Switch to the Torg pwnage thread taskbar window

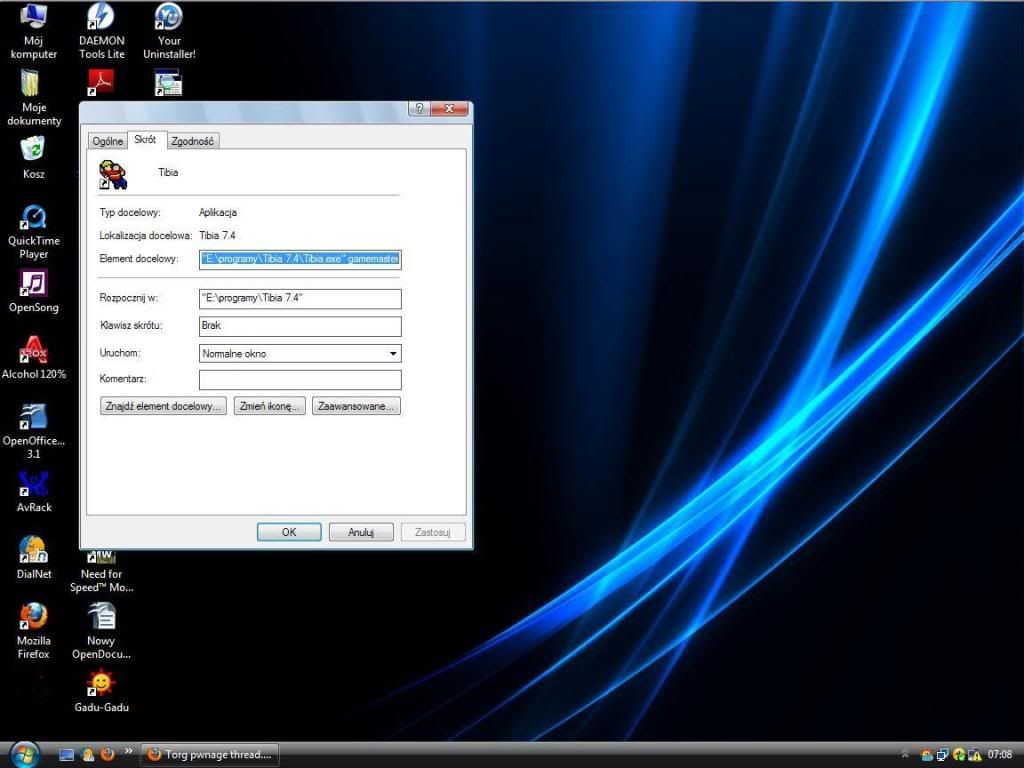point(210,755)
